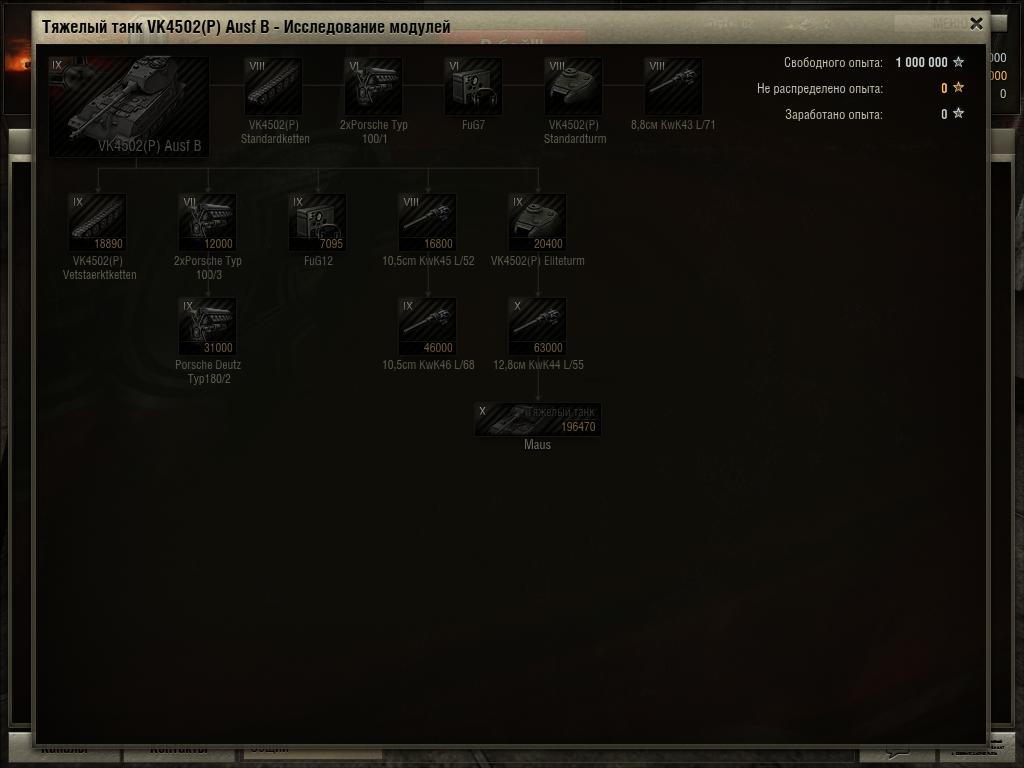Click the free experience value 1 000 000
This screenshot has height=768, width=1024.
pos(921,63)
